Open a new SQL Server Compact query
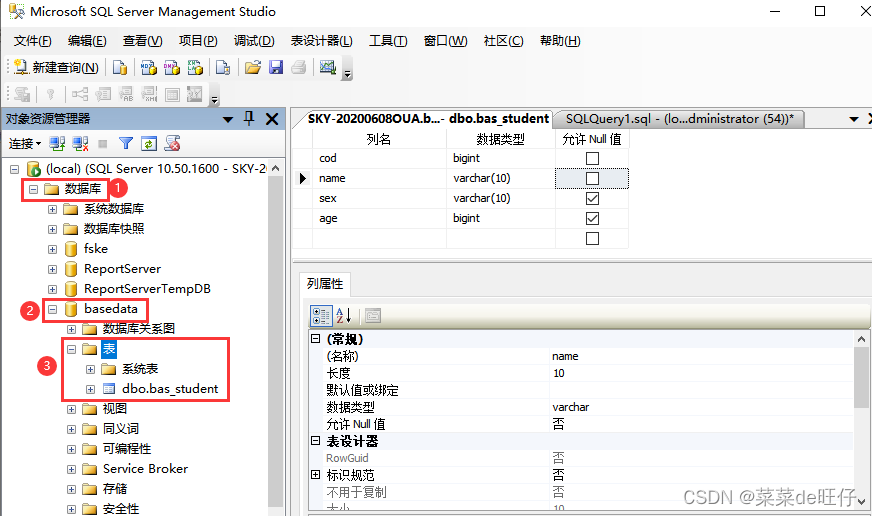The image size is (872, 516). [x=223, y=68]
